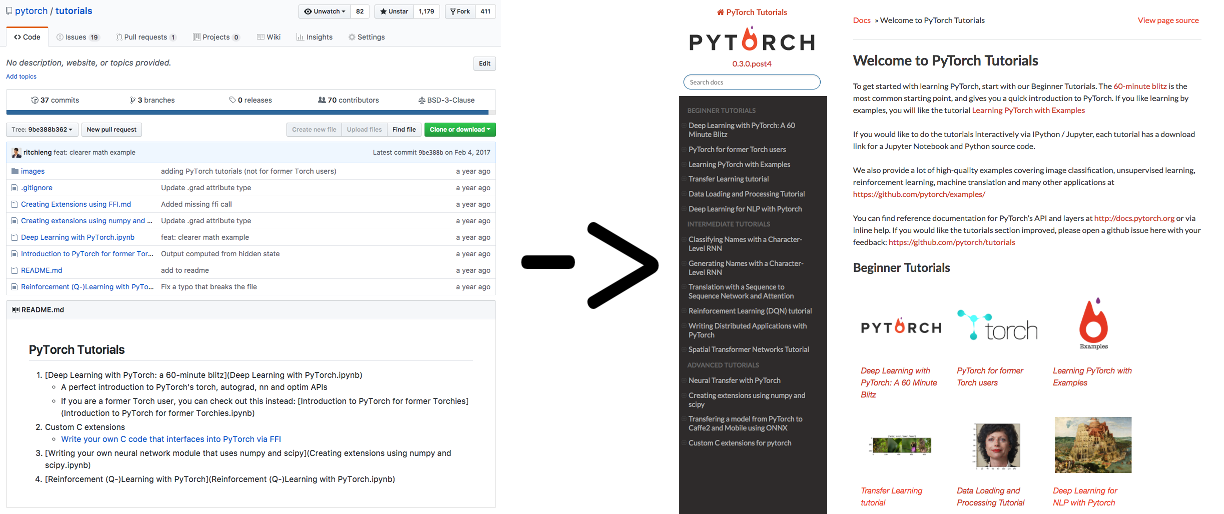The image size is (1224, 514).
Task: Click the PyTorch logo in the docs sidebar
Action: [751, 42]
